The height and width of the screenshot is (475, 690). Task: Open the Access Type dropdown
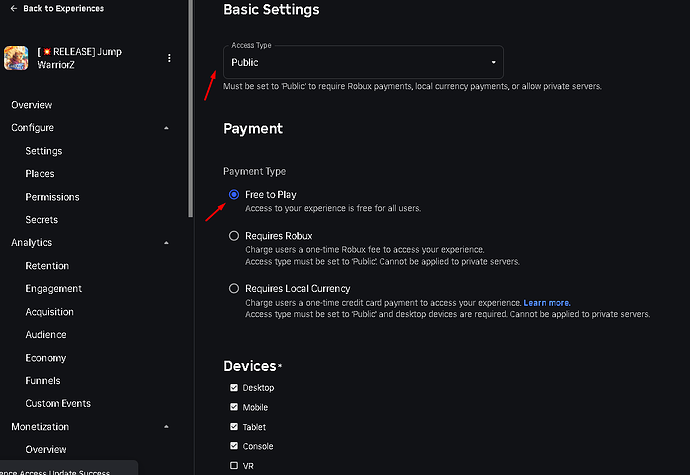coord(363,62)
